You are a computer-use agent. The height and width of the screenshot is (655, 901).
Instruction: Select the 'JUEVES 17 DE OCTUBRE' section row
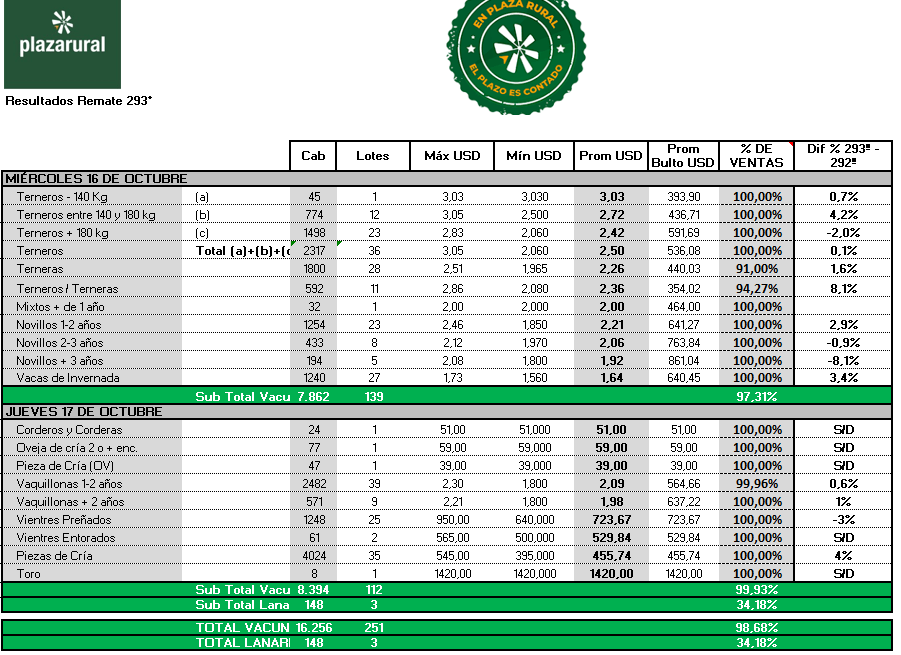447,412
